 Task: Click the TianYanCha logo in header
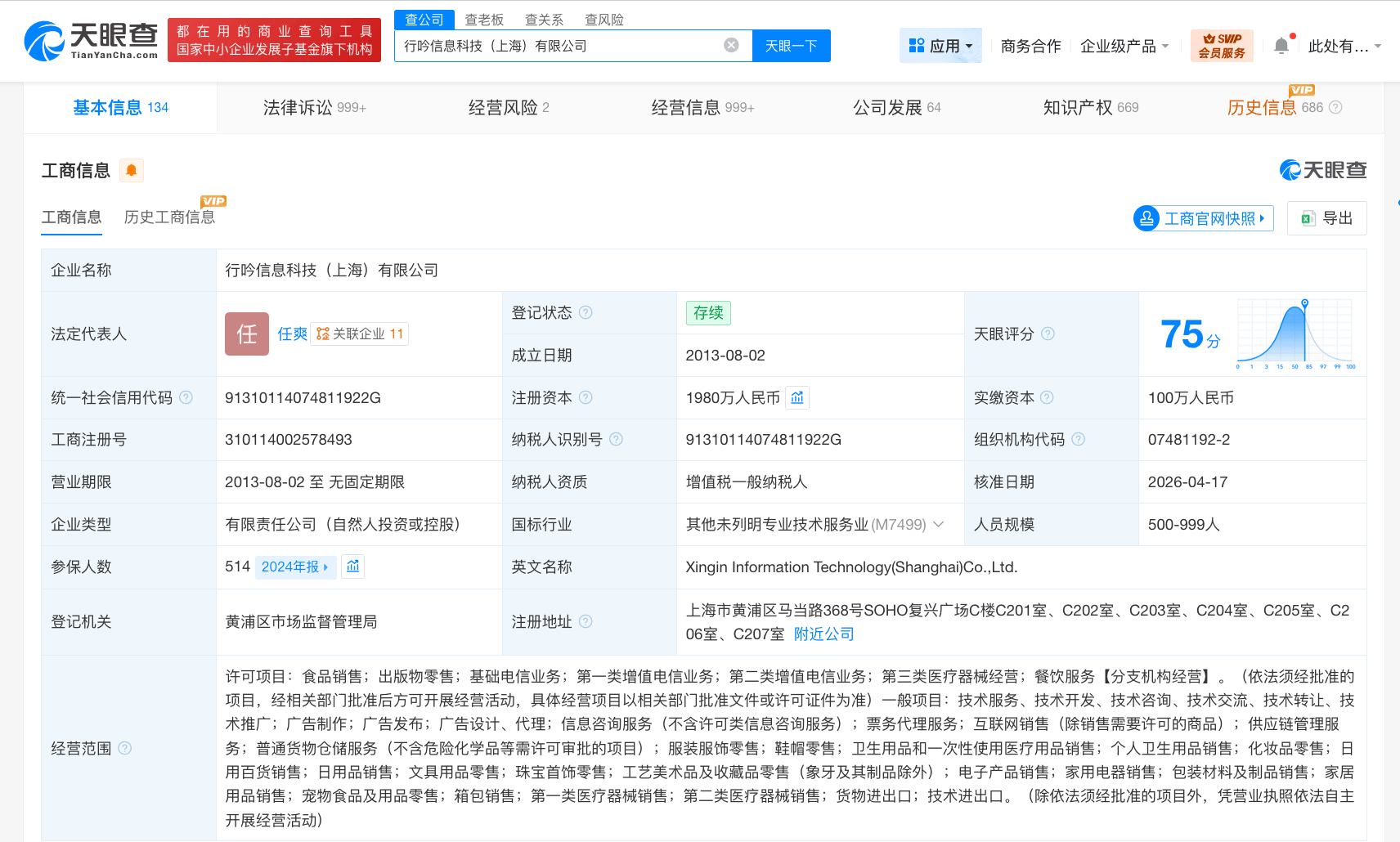91,41
